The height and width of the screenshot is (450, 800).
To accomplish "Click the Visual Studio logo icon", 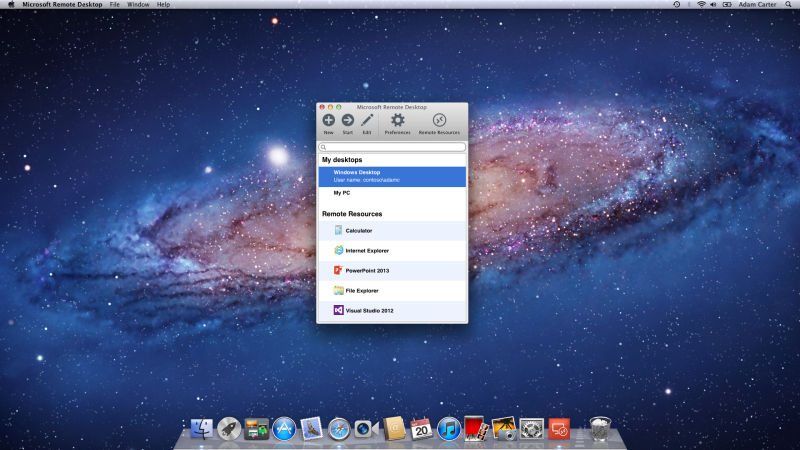I will pyautogui.click(x=338, y=310).
